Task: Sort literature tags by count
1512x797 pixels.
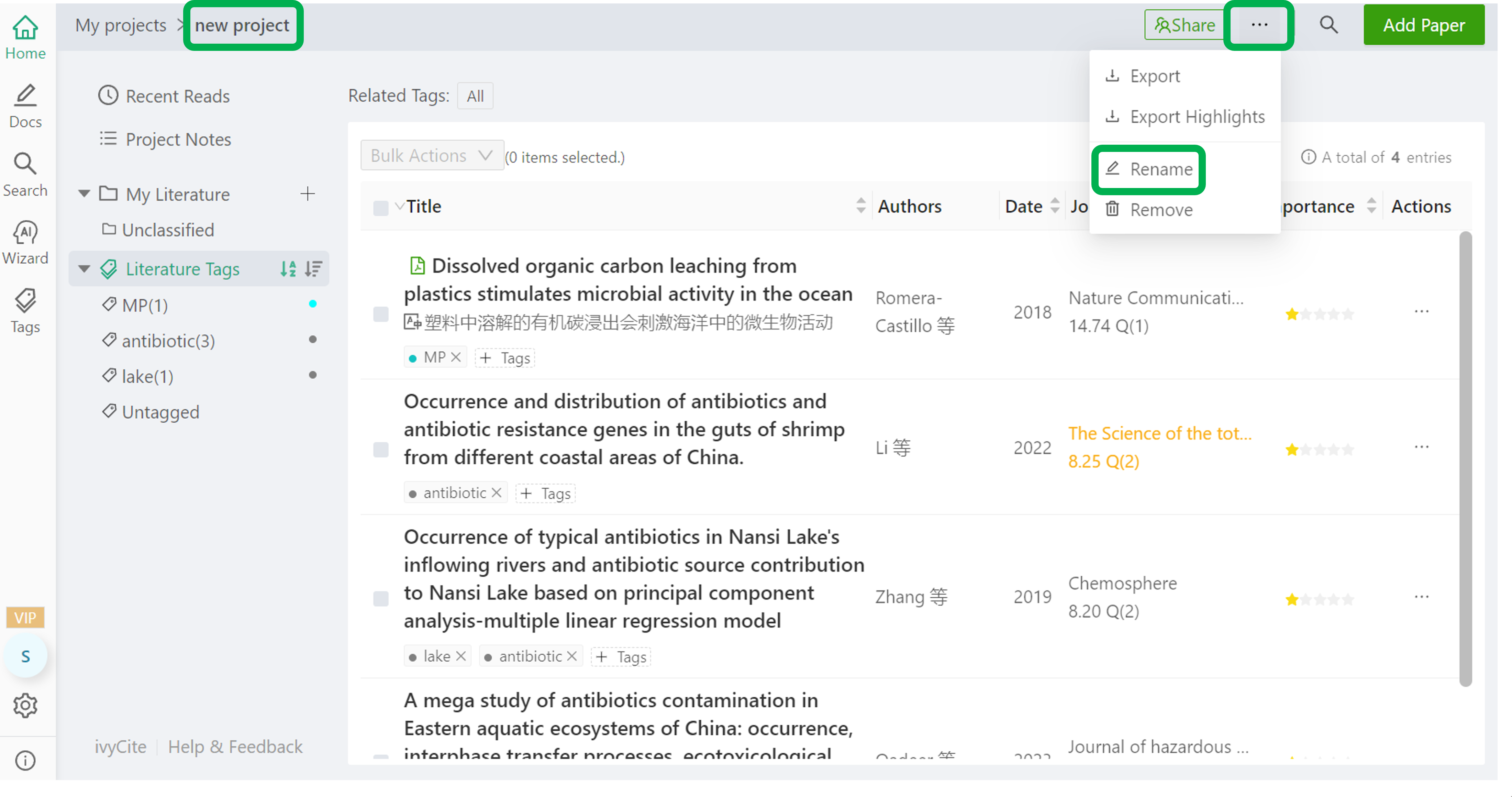Action: pos(313,269)
